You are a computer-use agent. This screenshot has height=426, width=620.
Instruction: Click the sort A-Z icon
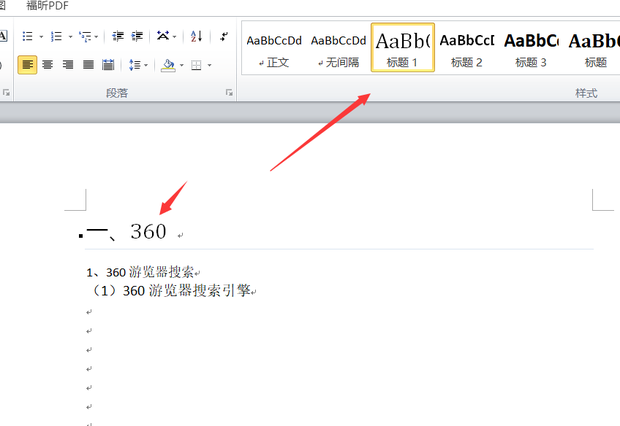pos(196,37)
